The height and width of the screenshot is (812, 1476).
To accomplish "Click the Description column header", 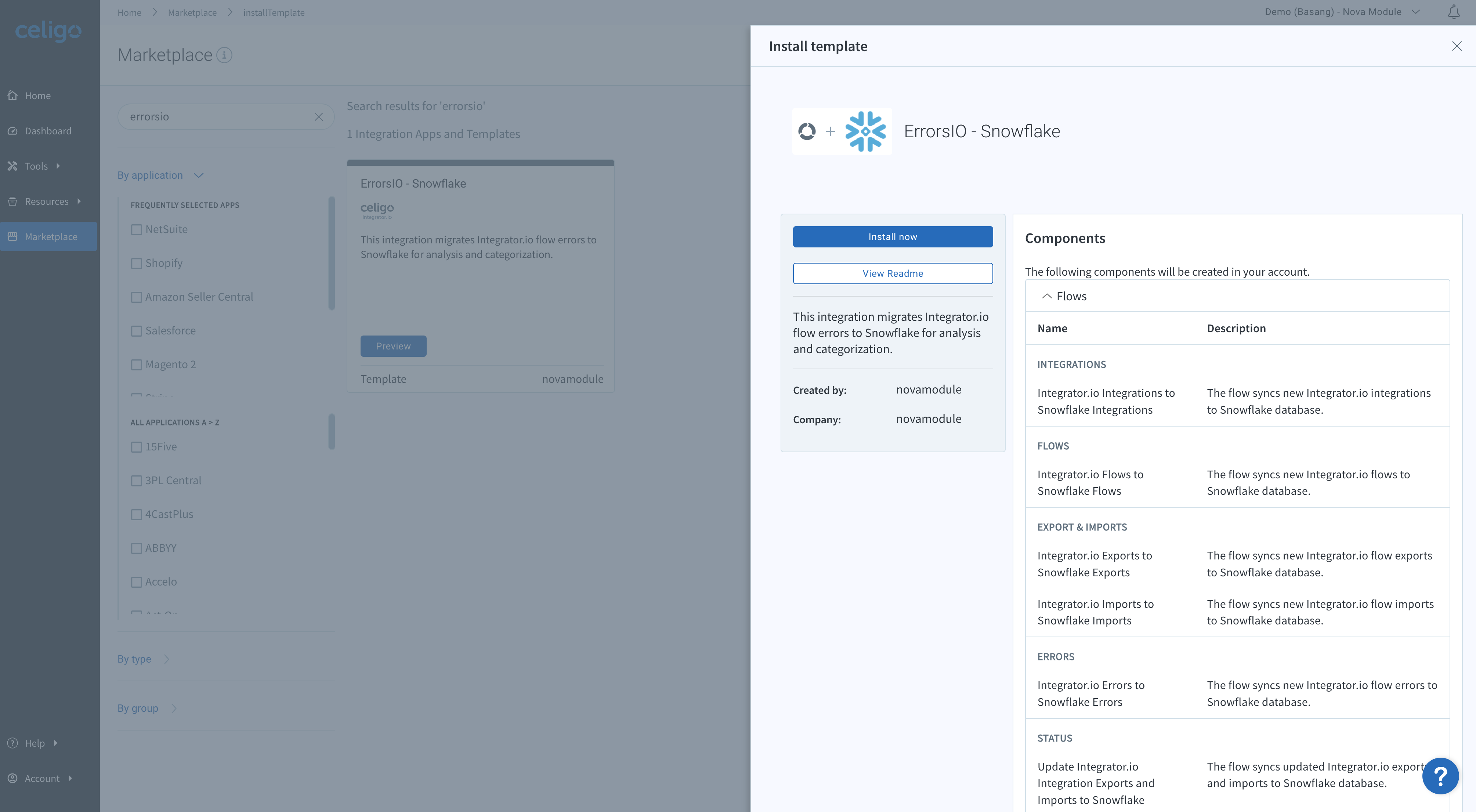I will pos(1236,328).
